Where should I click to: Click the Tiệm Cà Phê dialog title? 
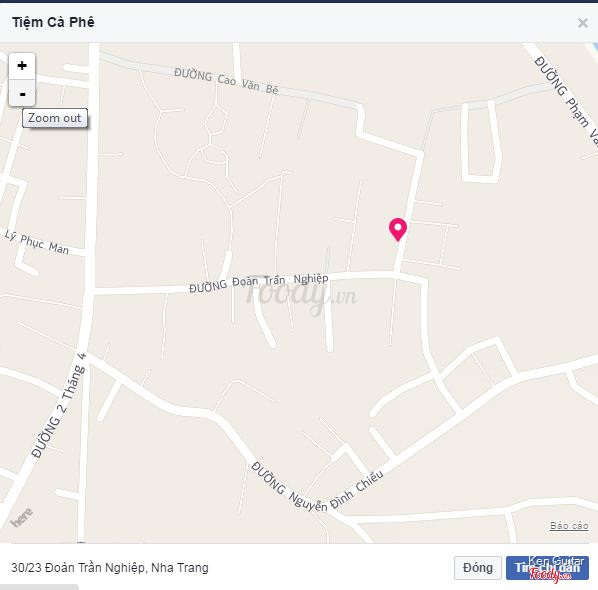[53, 22]
